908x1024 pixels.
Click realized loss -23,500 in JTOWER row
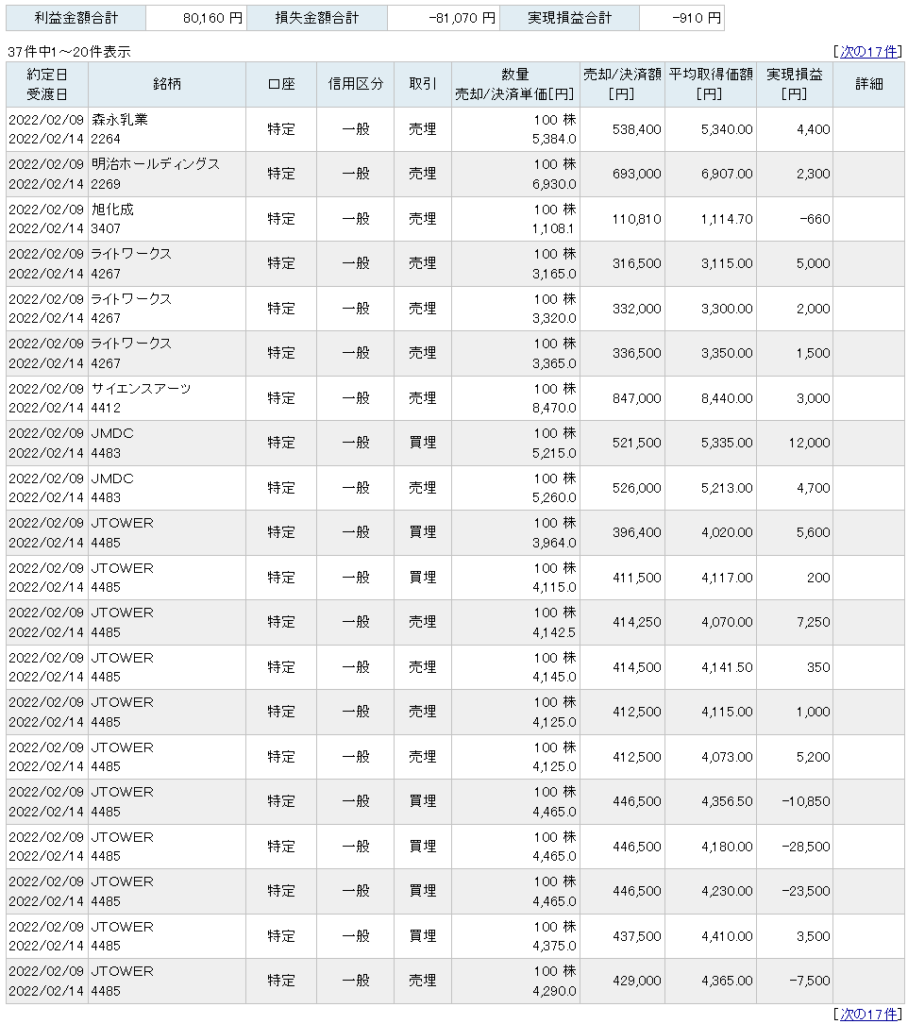pyautogui.click(x=806, y=891)
